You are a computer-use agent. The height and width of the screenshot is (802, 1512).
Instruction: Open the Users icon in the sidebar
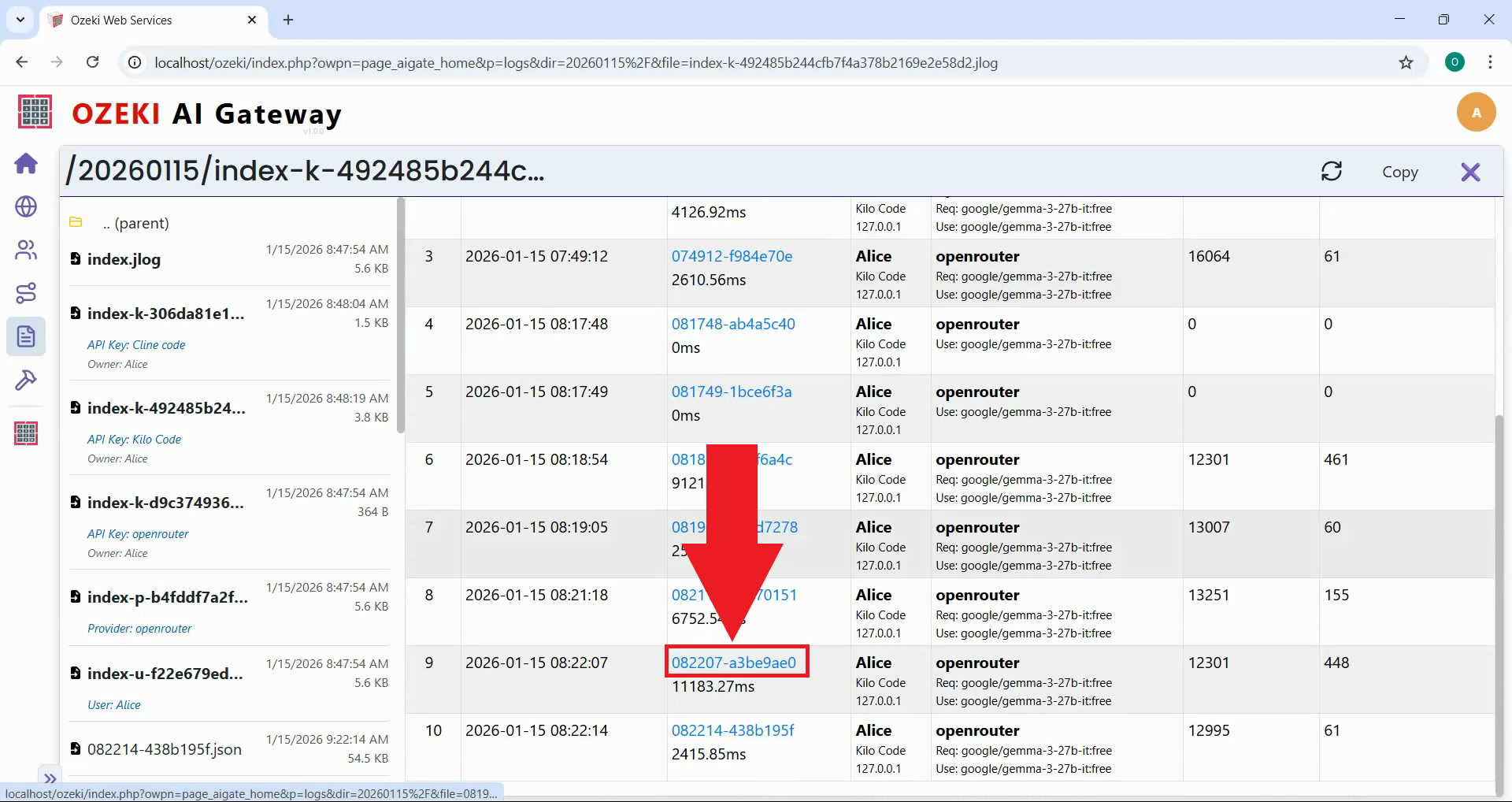[x=26, y=250]
